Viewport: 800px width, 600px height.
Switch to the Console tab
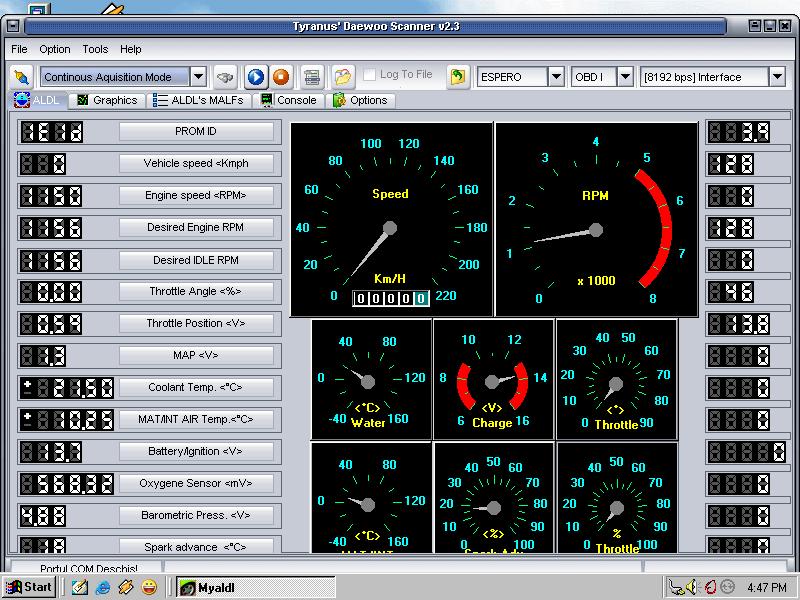tap(289, 100)
